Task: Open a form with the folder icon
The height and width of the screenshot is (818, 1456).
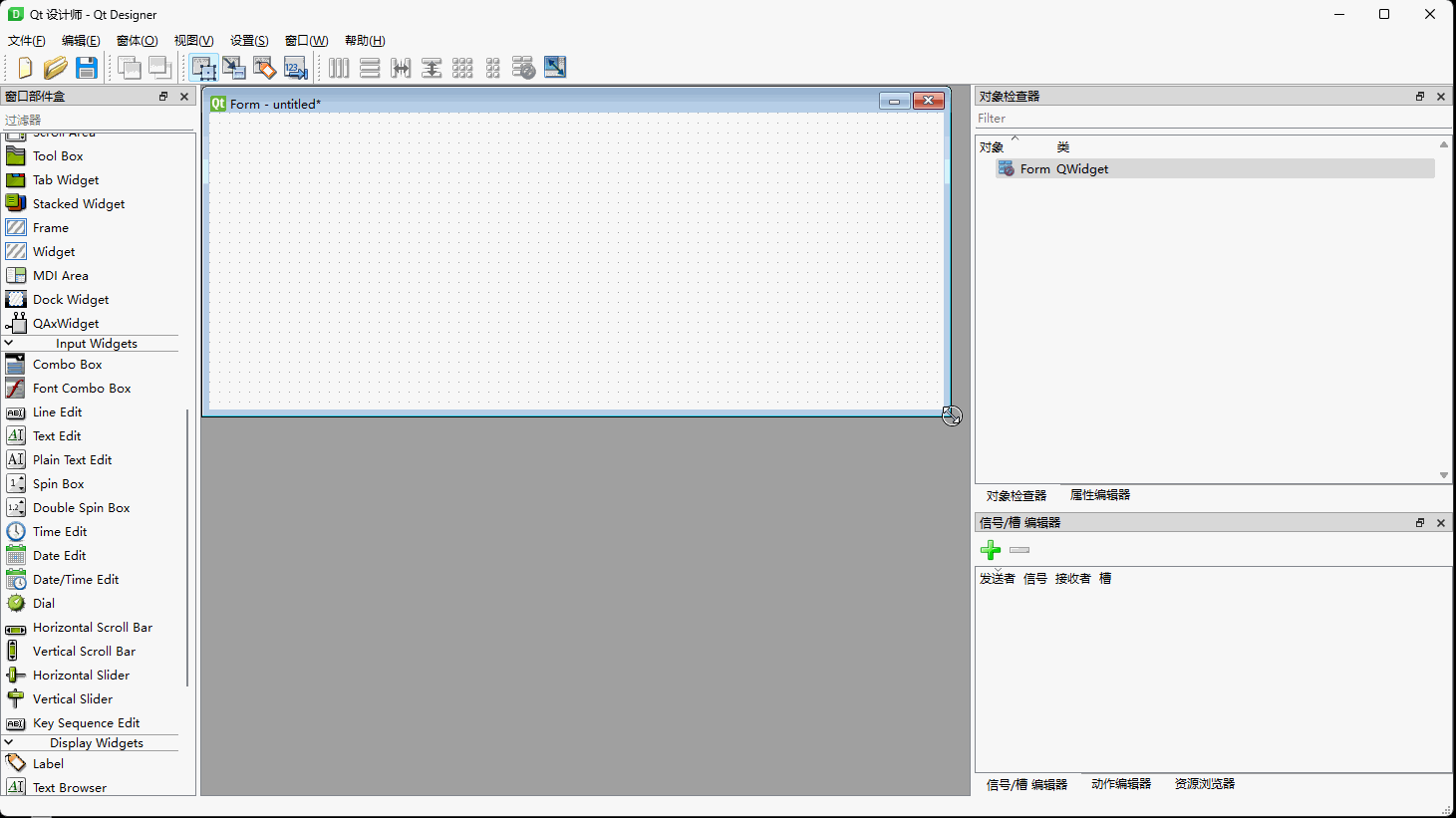Action: pos(56,68)
